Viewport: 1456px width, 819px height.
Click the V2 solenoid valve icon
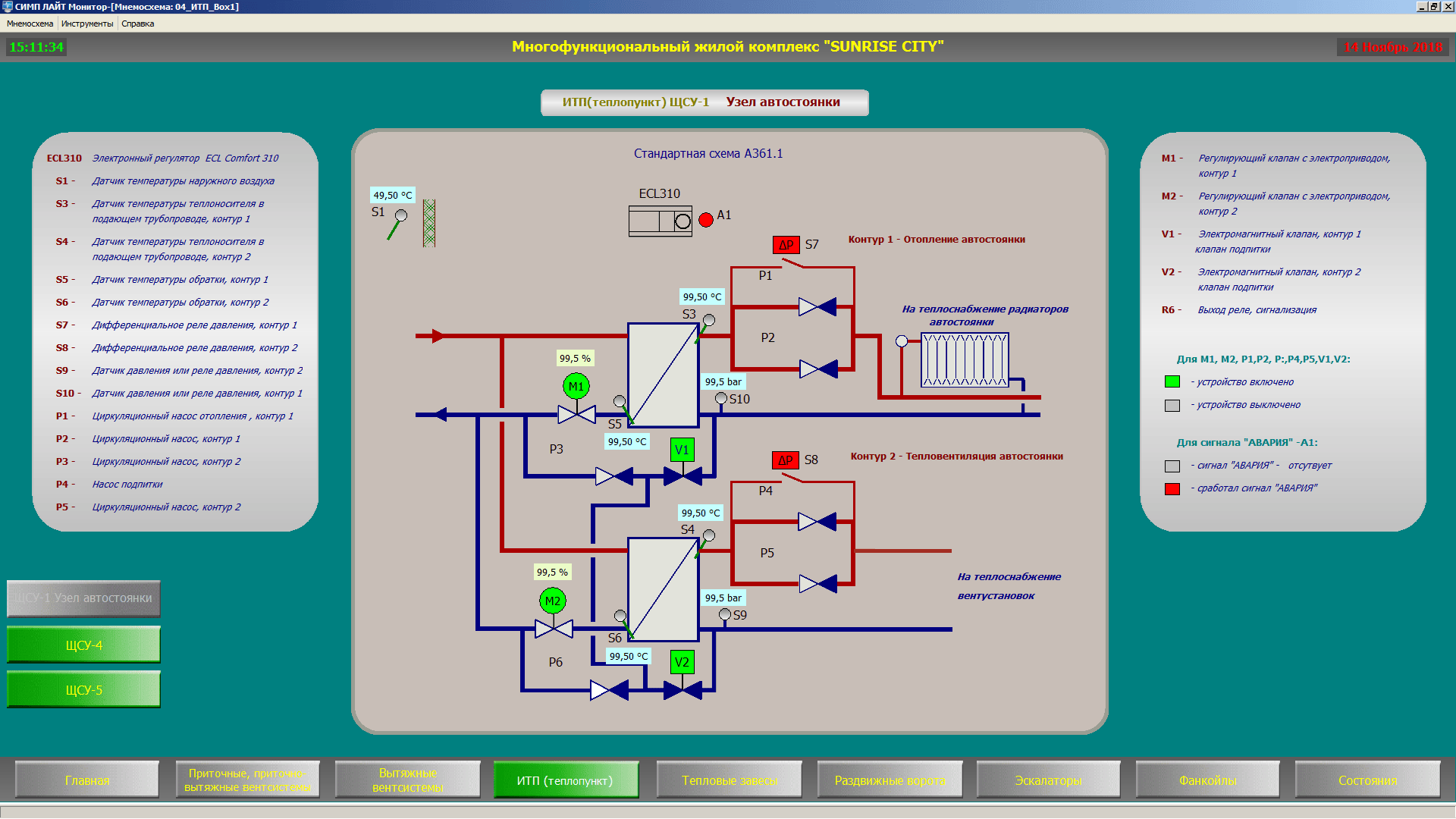682,662
